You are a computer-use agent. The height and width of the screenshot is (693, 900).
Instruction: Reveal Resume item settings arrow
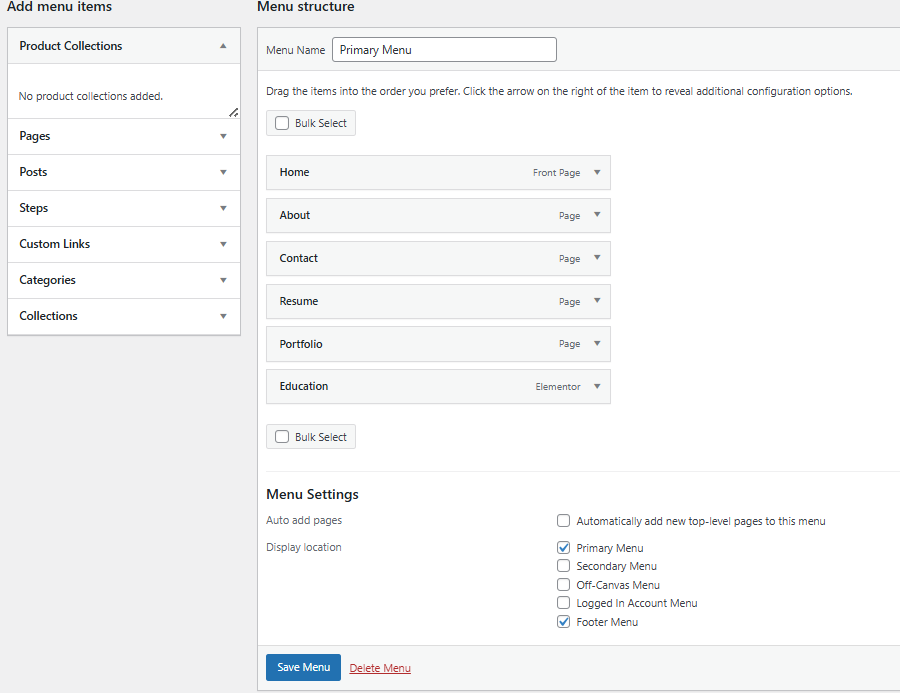[597, 301]
